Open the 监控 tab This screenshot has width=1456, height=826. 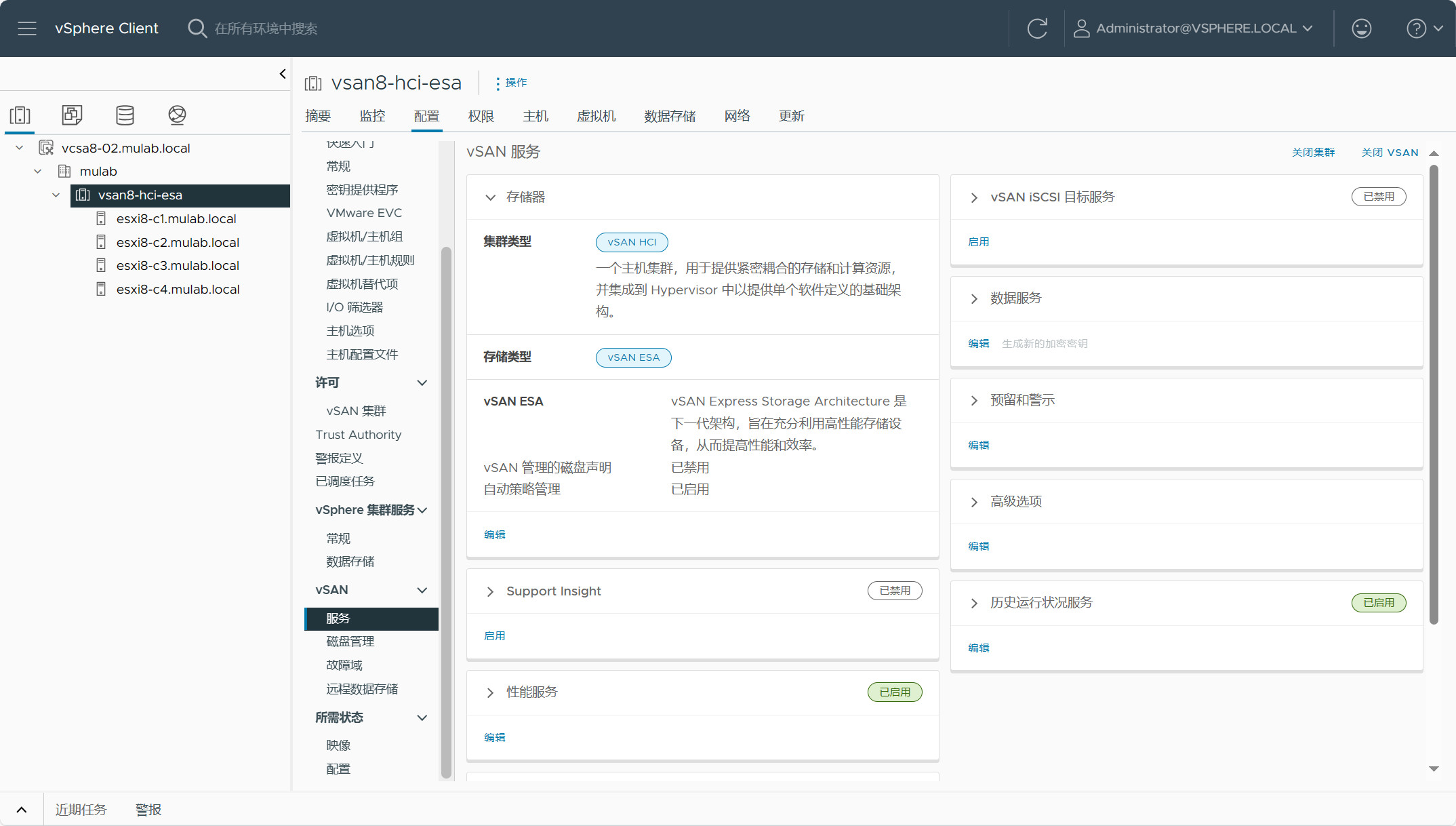(x=372, y=116)
